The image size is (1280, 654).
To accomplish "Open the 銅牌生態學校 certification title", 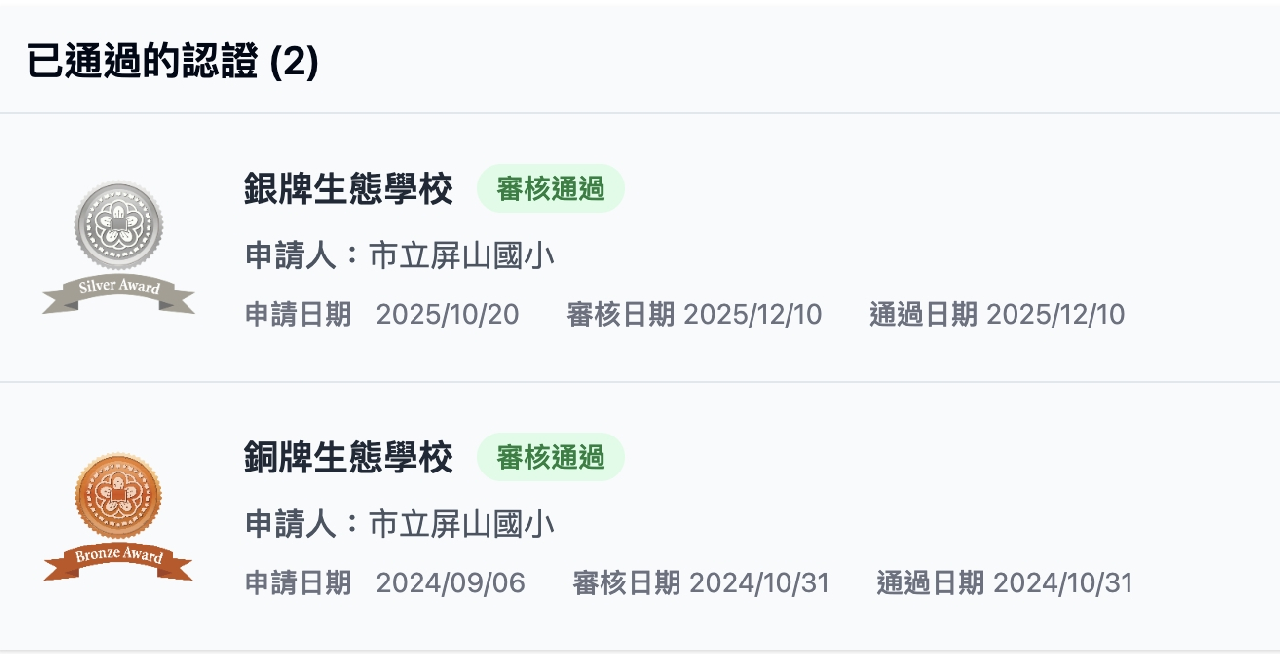I will pyautogui.click(x=348, y=457).
